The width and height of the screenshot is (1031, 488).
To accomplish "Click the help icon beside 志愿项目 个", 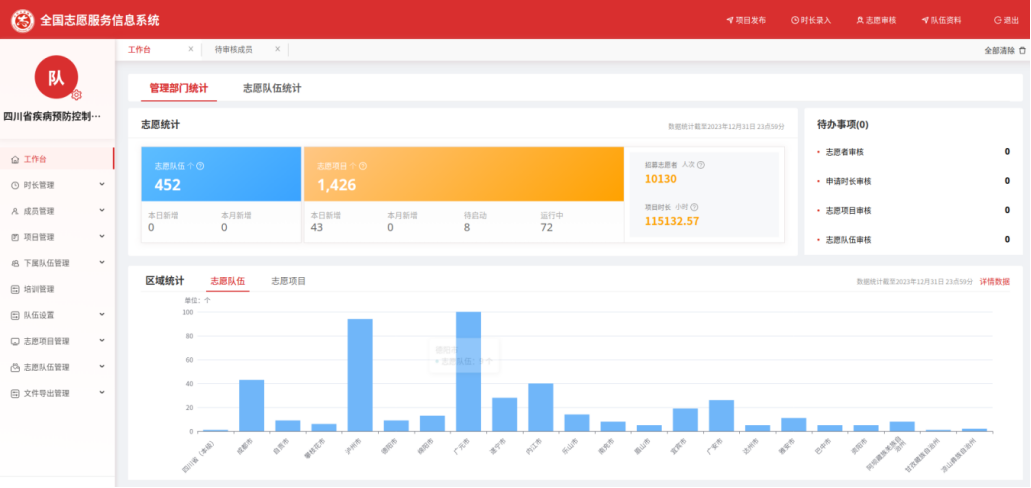I will (x=363, y=166).
